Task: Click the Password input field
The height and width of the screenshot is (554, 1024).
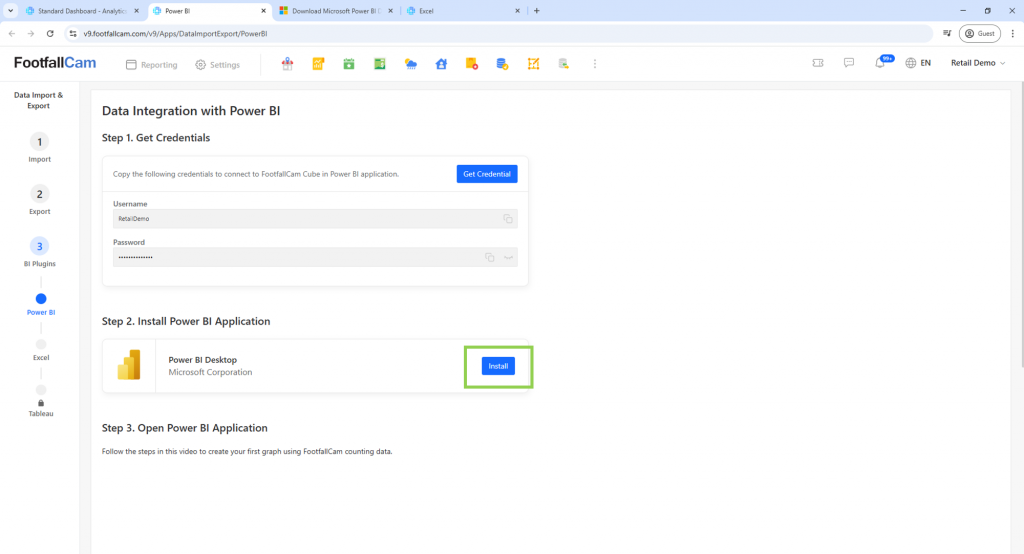Action: pos(315,257)
